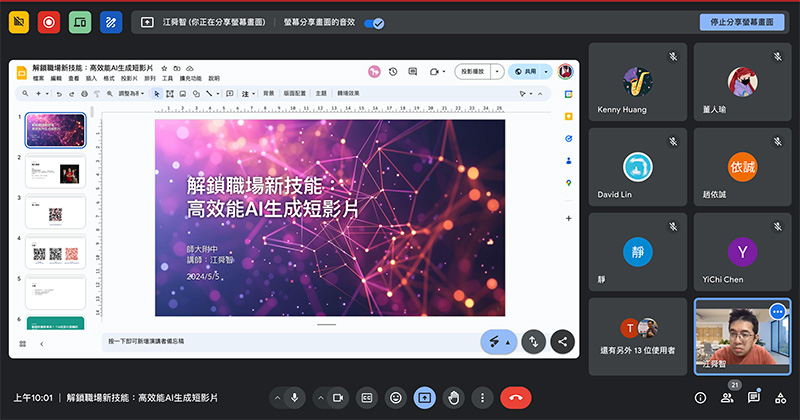Select the text box tool
Screen dimensions: 800x420
pyautogui.click(x=170, y=94)
